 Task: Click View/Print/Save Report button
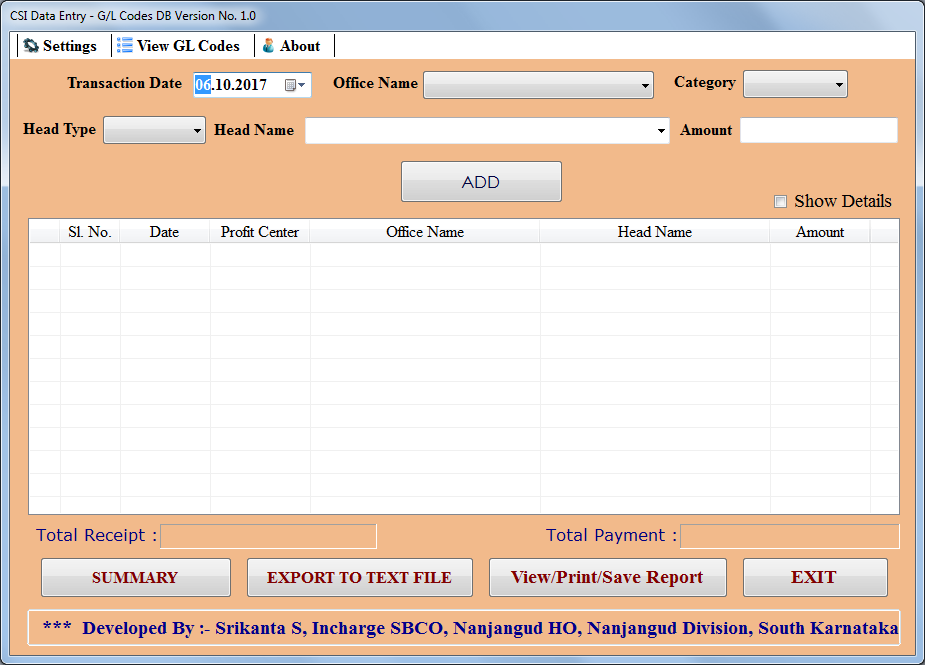[x=607, y=577]
